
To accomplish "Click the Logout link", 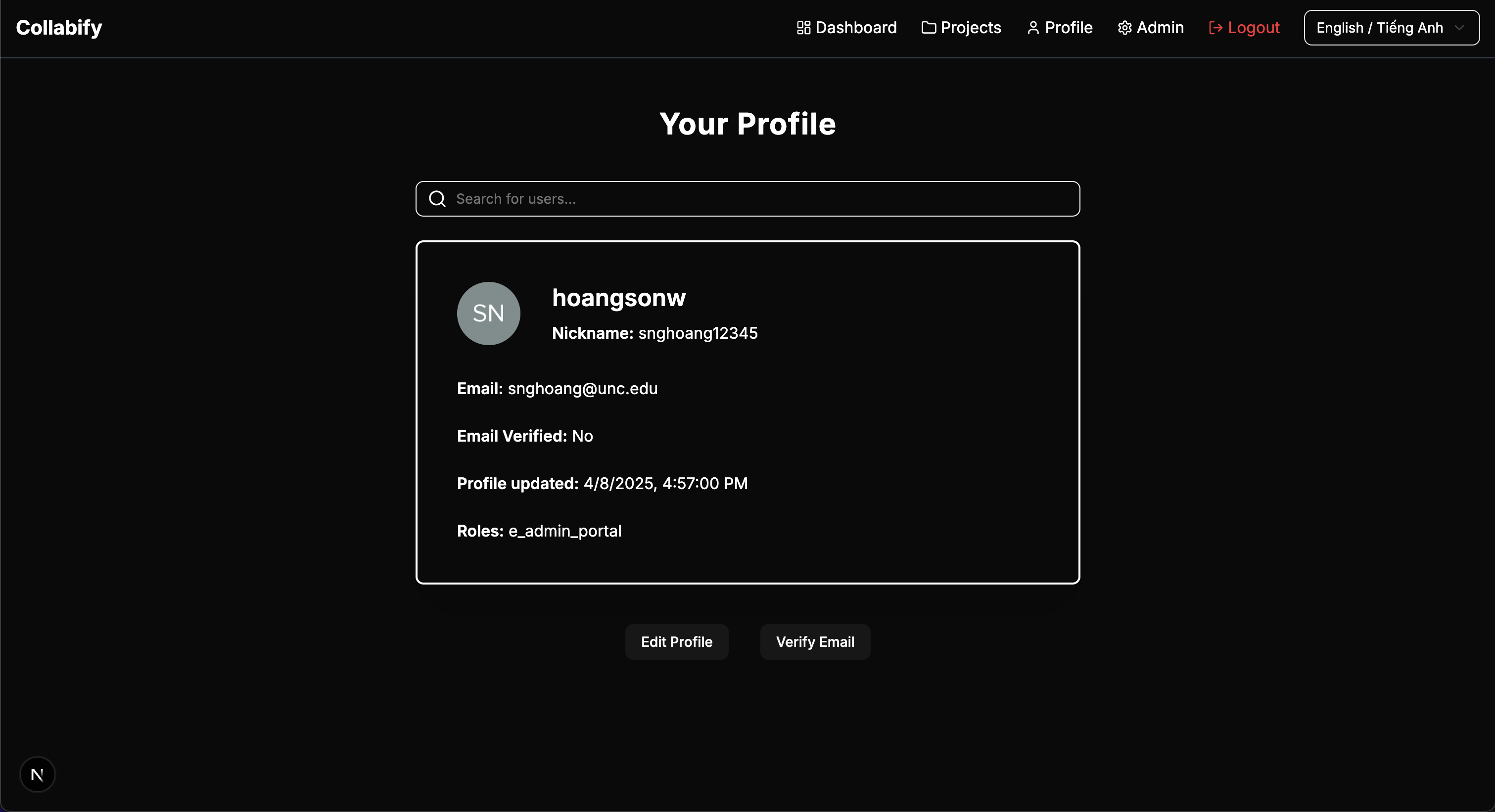I will [x=1244, y=28].
